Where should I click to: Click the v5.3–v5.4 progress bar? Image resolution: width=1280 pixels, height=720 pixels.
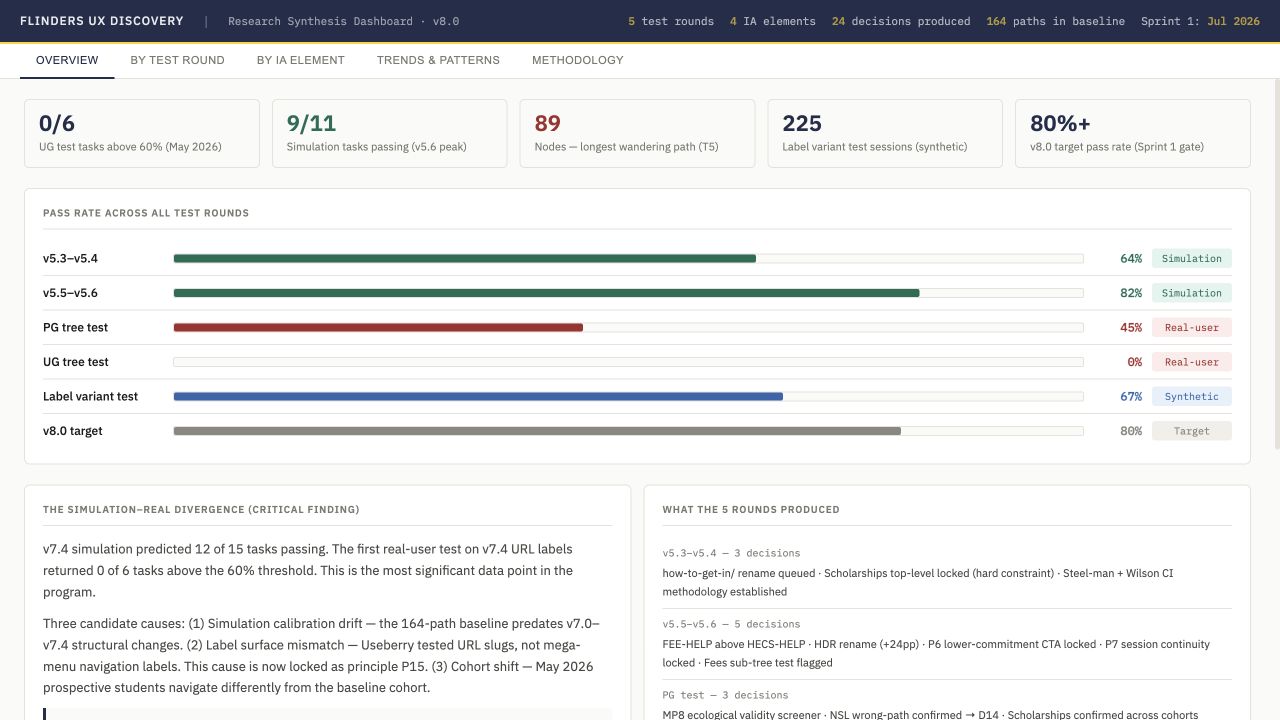point(628,259)
